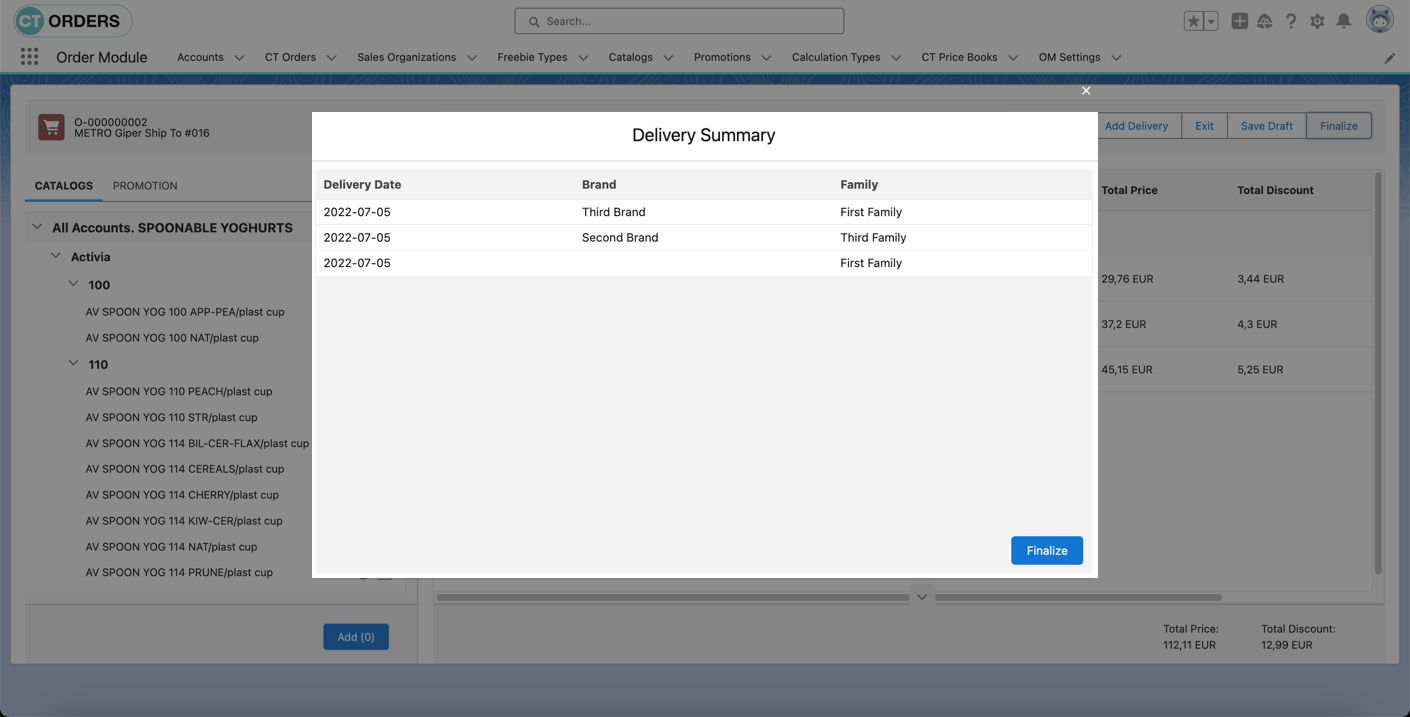
Task: Click the Trailhead guidance icon in the header
Action: tap(1264, 20)
